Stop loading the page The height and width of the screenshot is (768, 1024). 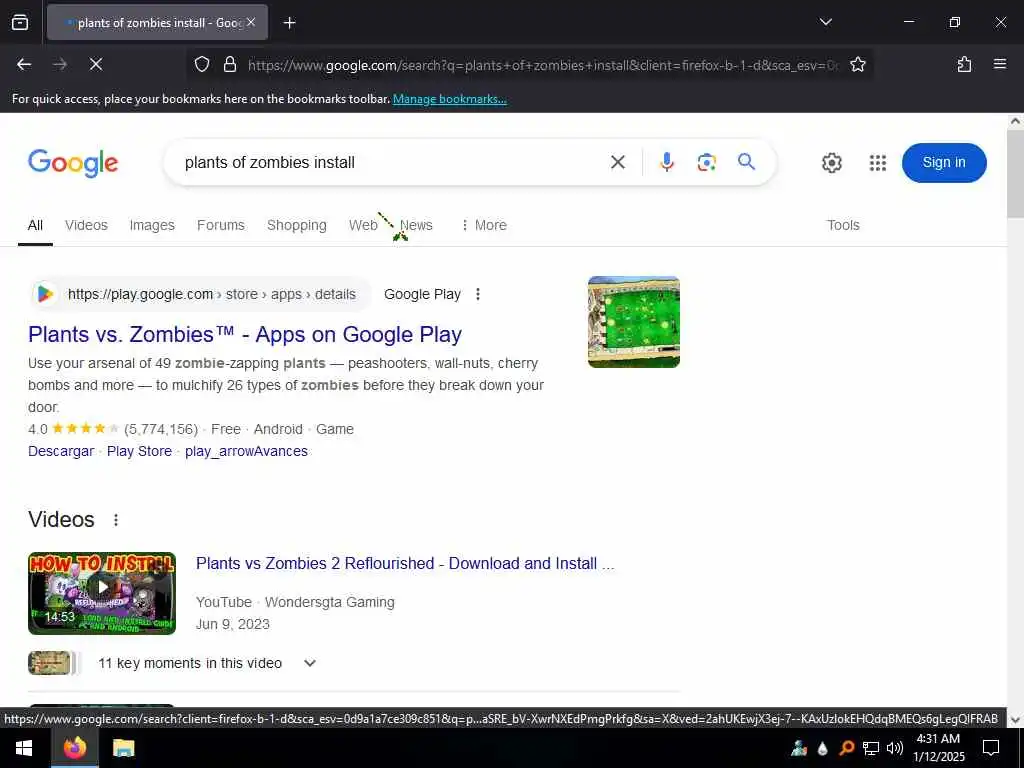point(95,64)
